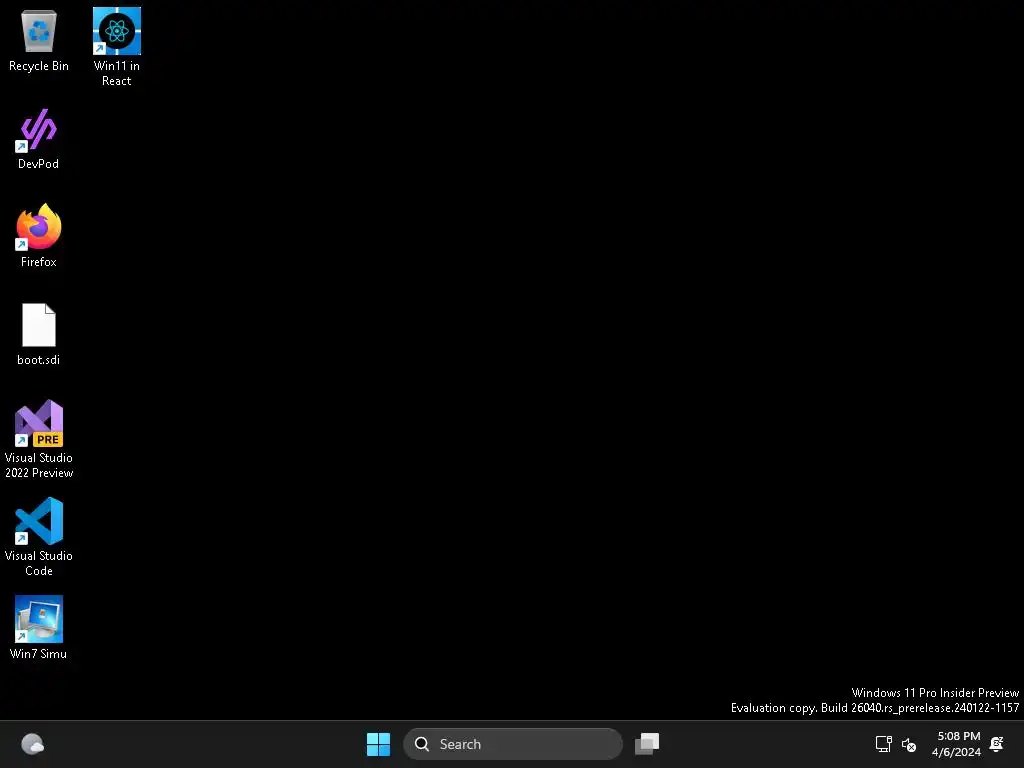Screen dimensions: 1024x768
Task: Click the muted volume tray icon
Action: coord(908,744)
